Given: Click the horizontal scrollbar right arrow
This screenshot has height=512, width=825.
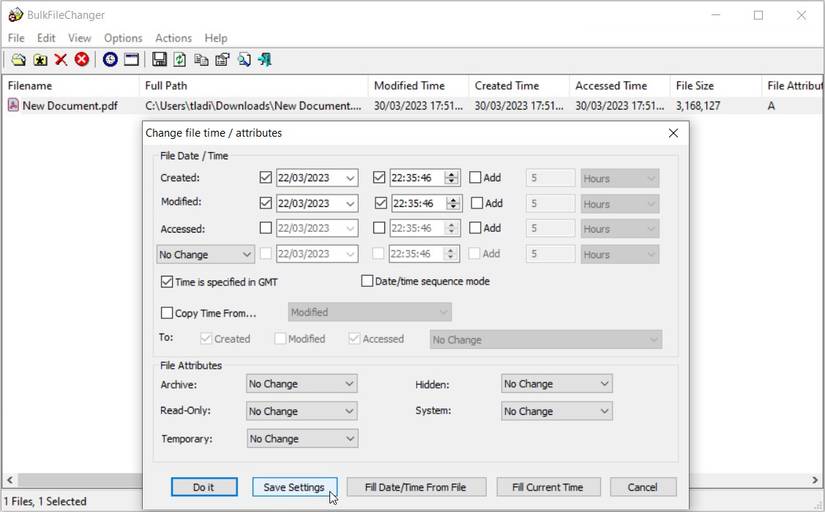Looking at the screenshot, I should tap(814, 480).
